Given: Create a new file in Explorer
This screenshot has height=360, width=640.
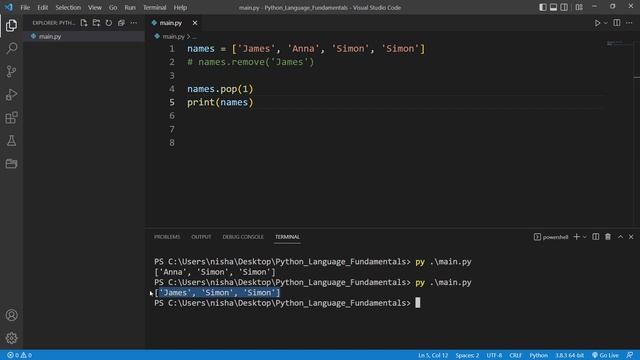Looking at the screenshot, I should click(x=84, y=23).
